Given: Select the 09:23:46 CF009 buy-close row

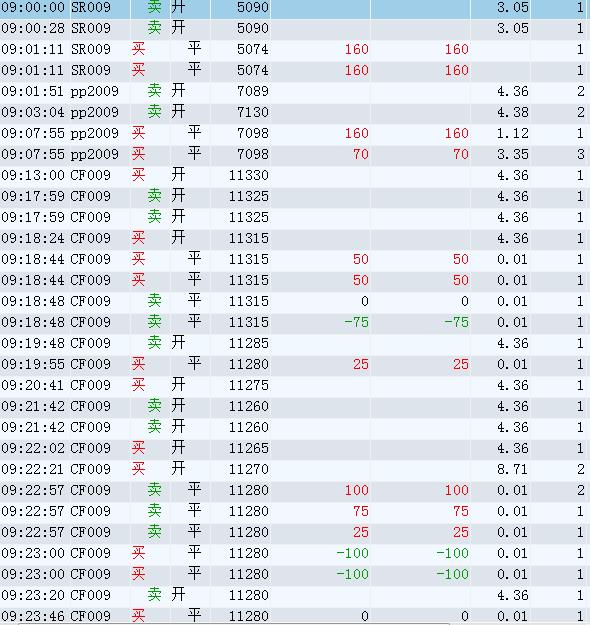Looking at the screenshot, I should click(x=294, y=616).
